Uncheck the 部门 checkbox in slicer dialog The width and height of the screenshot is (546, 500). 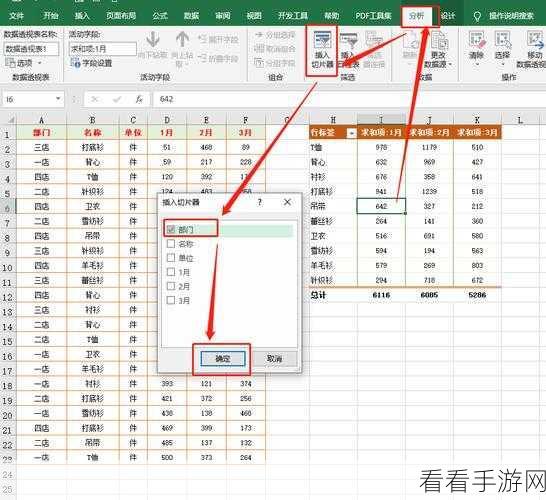point(171,229)
